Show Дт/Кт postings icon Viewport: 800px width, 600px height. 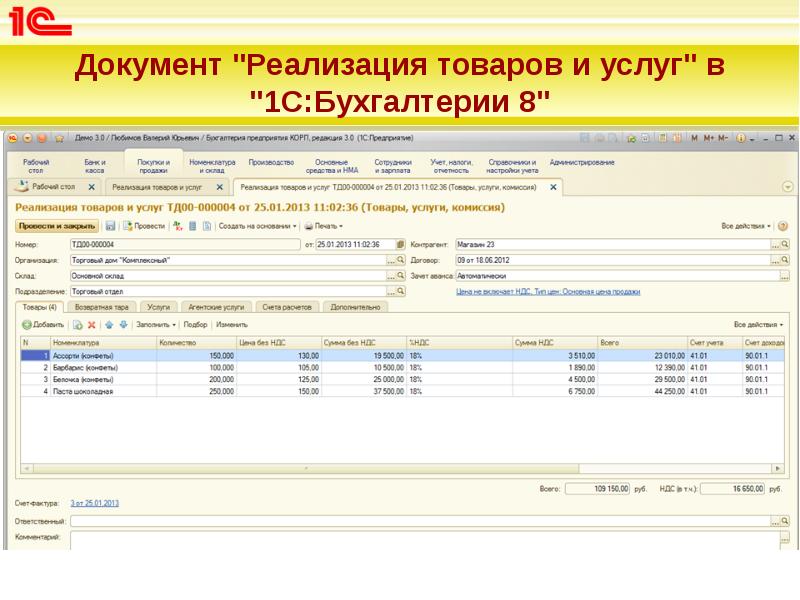click(x=178, y=226)
